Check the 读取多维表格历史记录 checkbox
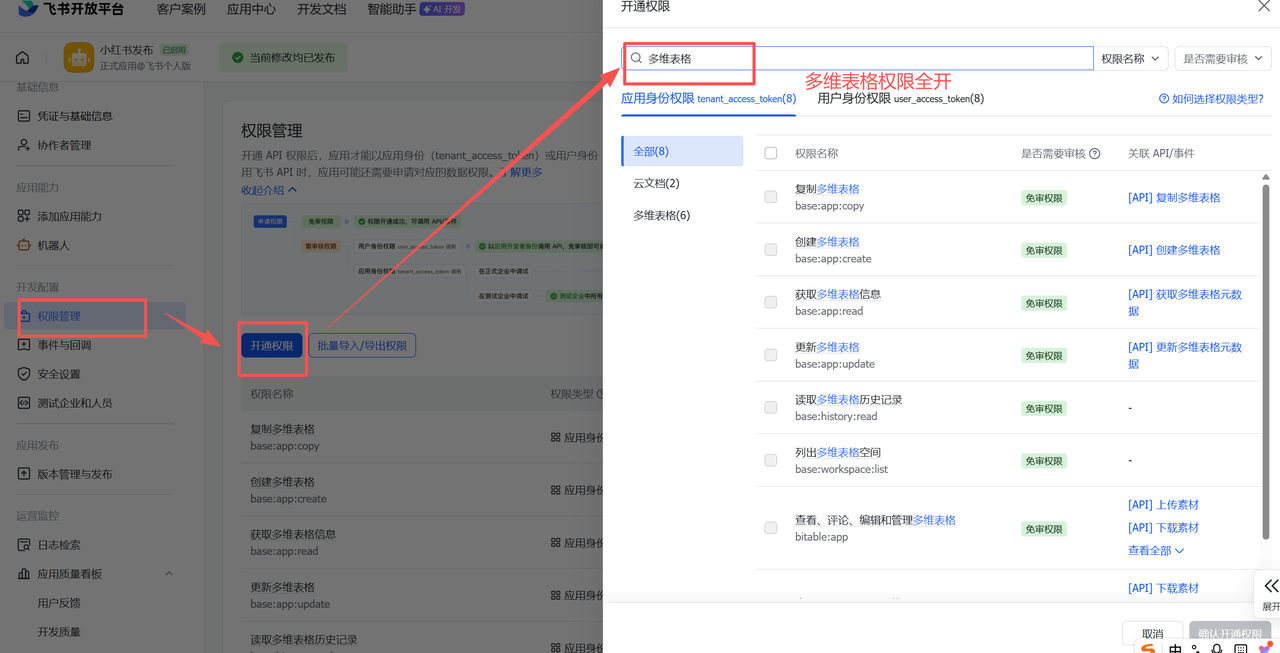Viewport: 1280px width, 653px height. [770, 407]
